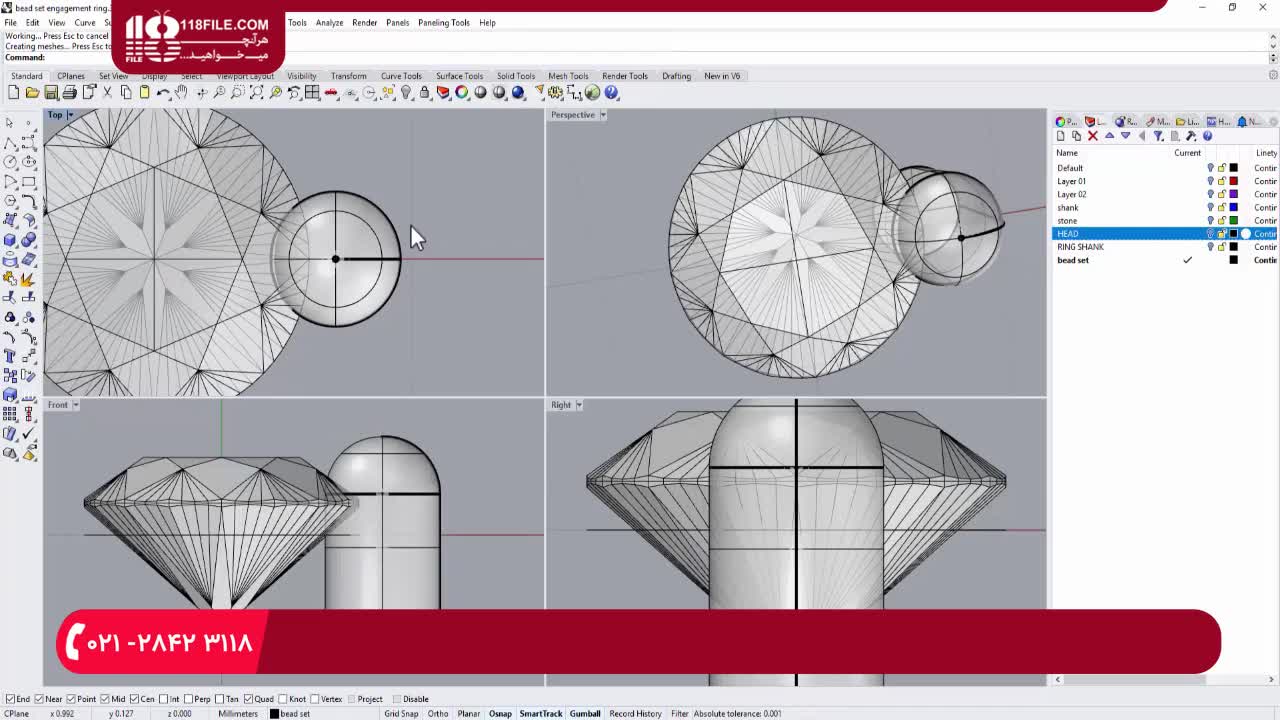Click the Undo arrow icon

[163, 93]
